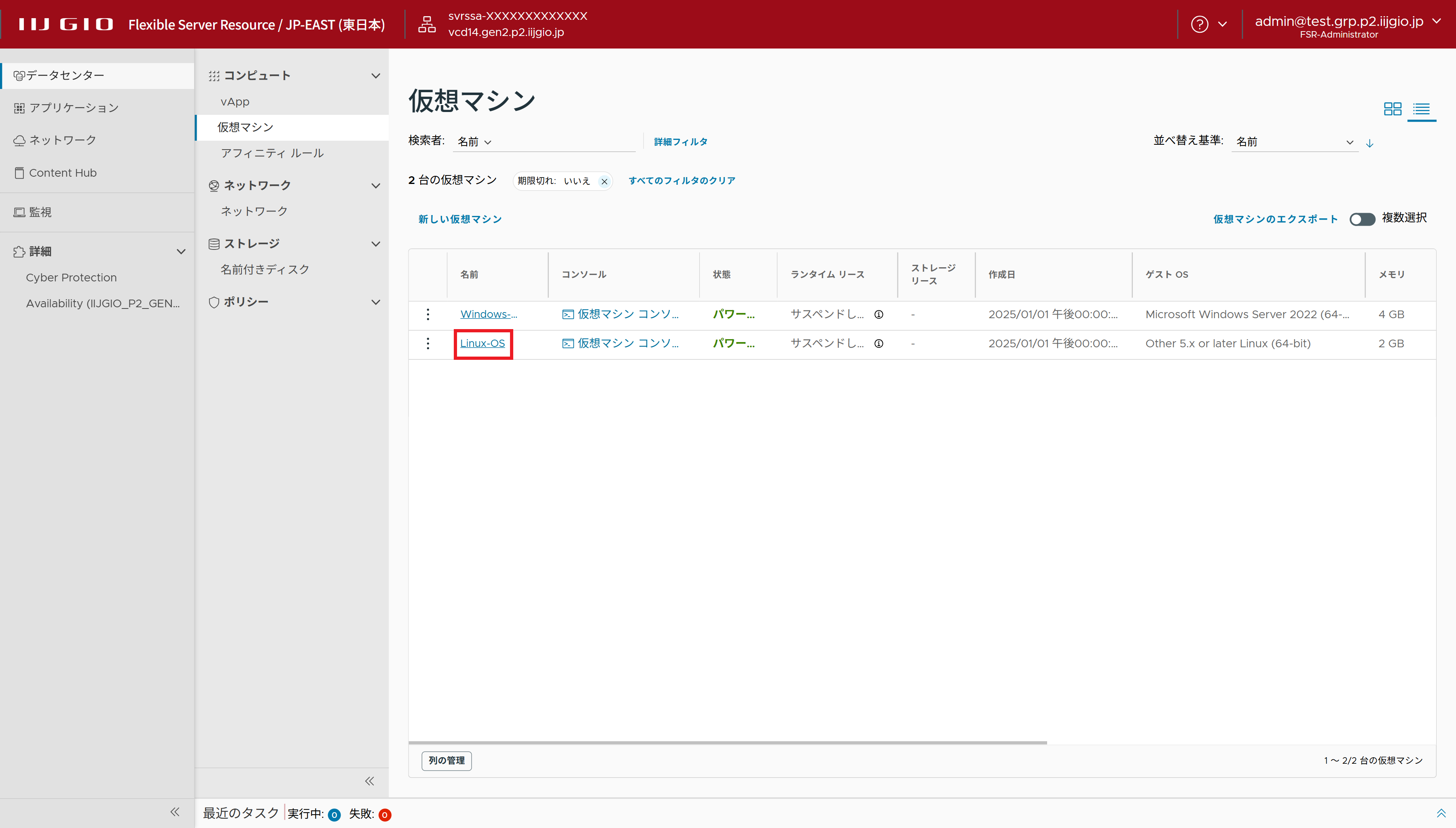Open the three-dot menu for Linux-OS row
The image size is (1456, 828).
pyautogui.click(x=428, y=344)
